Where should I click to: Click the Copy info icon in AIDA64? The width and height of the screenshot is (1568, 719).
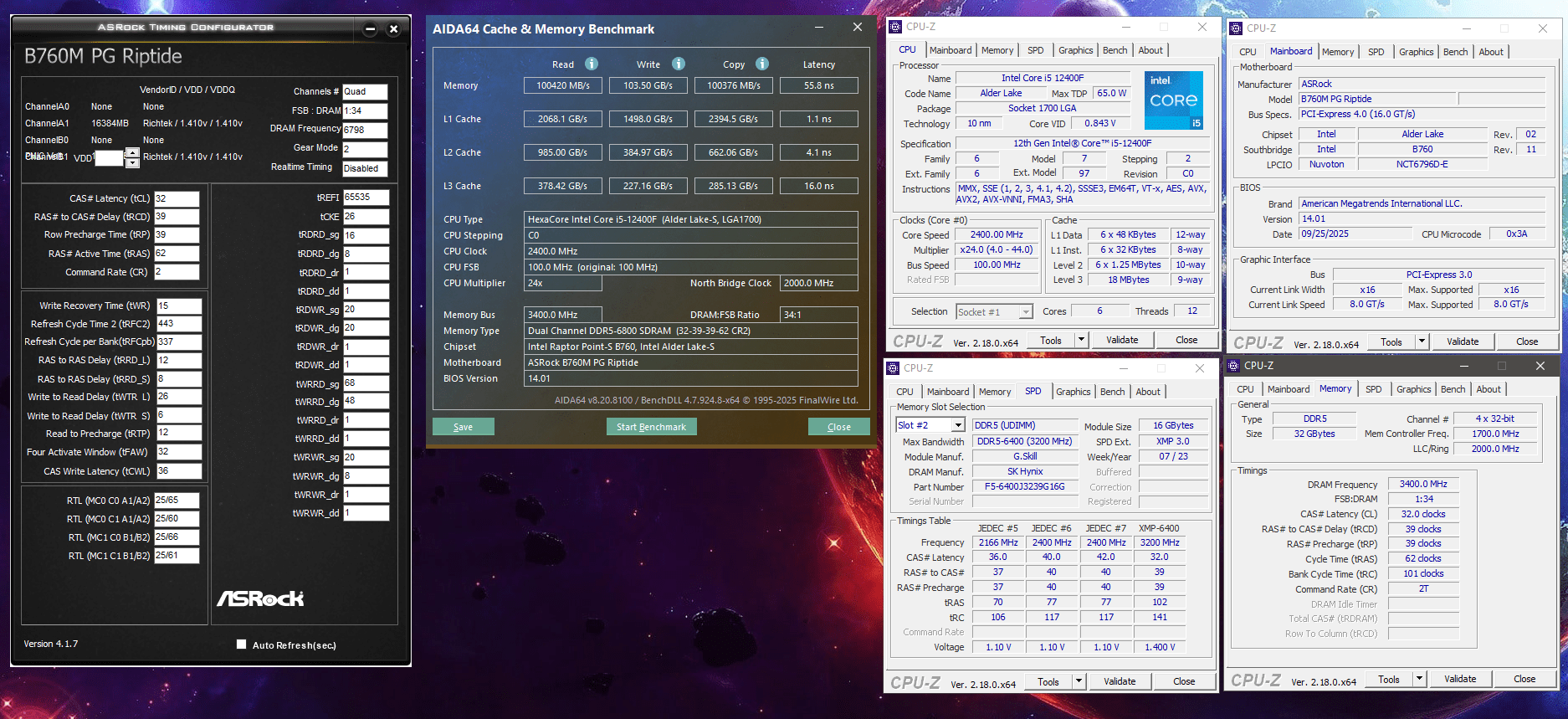click(762, 64)
